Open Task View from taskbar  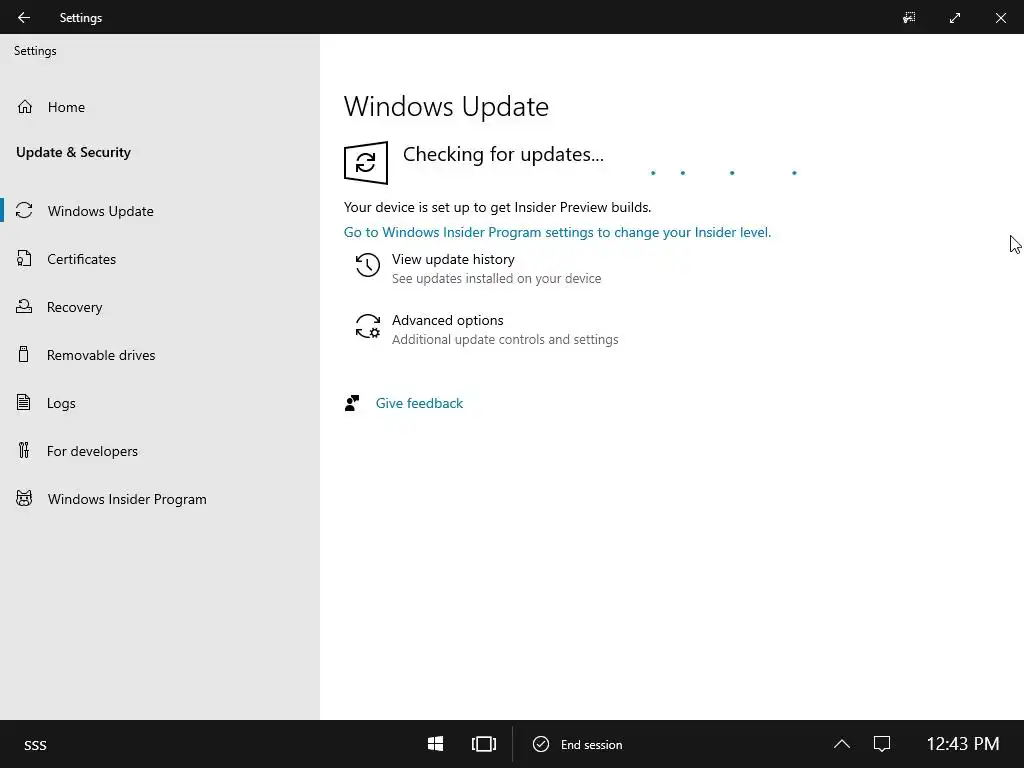click(x=484, y=744)
